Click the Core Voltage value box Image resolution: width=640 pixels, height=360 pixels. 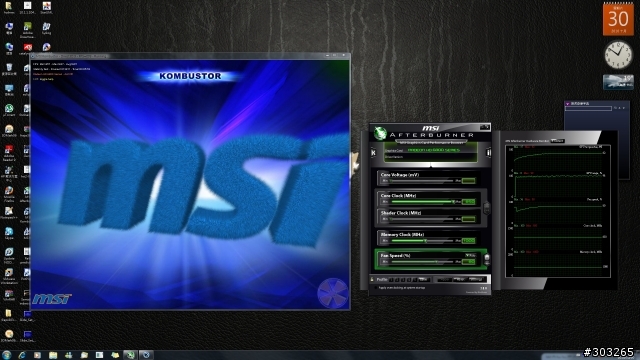[469, 180]
